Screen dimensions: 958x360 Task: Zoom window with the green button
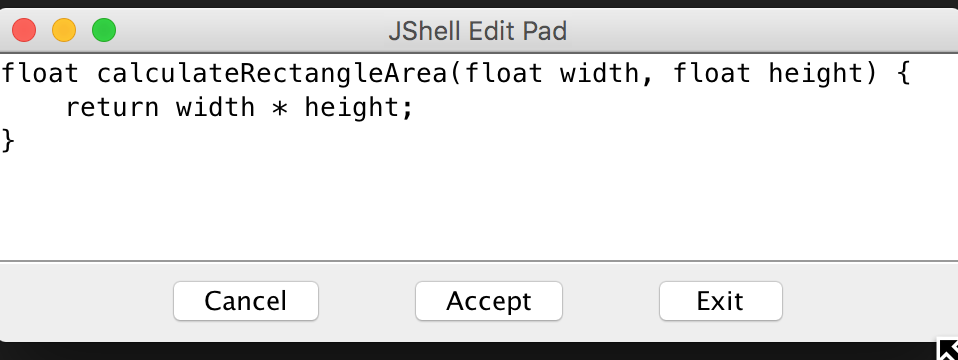(104, 30)
